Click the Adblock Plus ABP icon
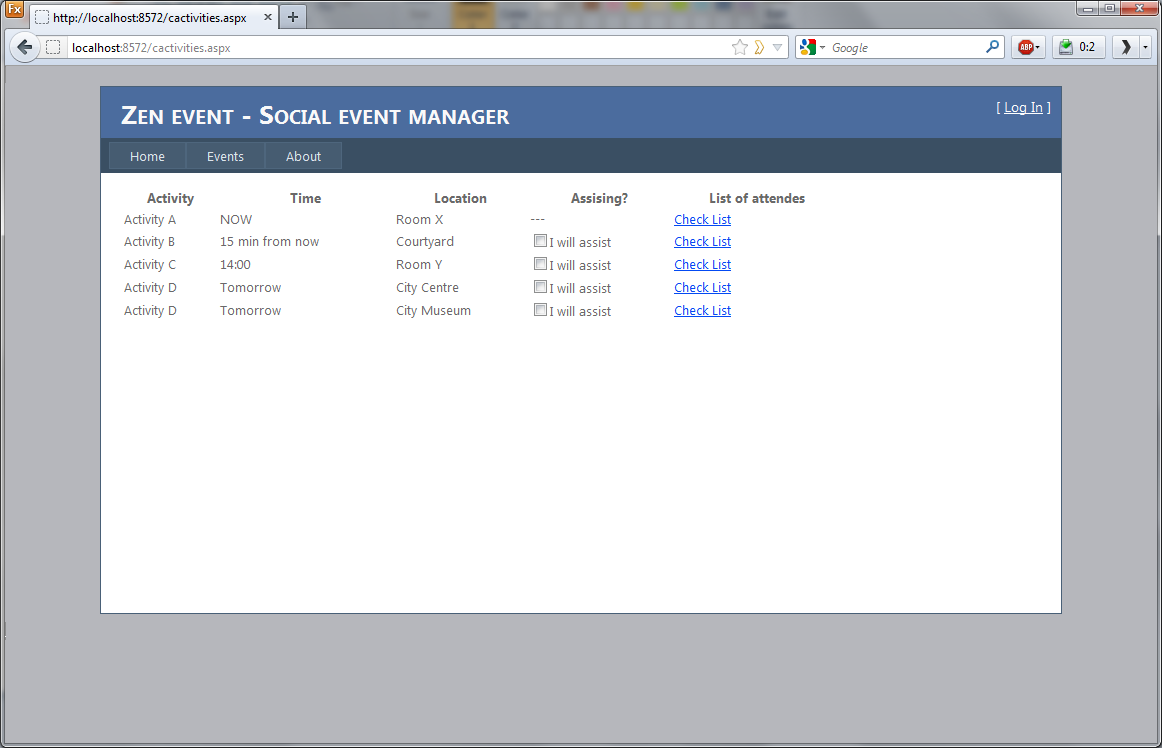 [1029, 47]
